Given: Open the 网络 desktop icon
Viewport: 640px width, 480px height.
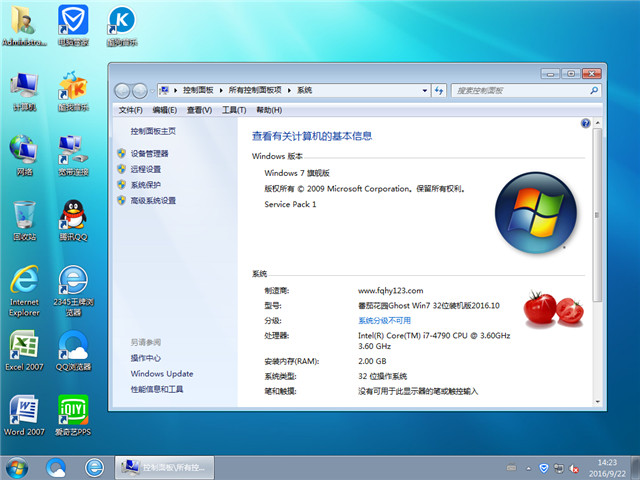Looking at the screenshot, I should coord(24,156).
